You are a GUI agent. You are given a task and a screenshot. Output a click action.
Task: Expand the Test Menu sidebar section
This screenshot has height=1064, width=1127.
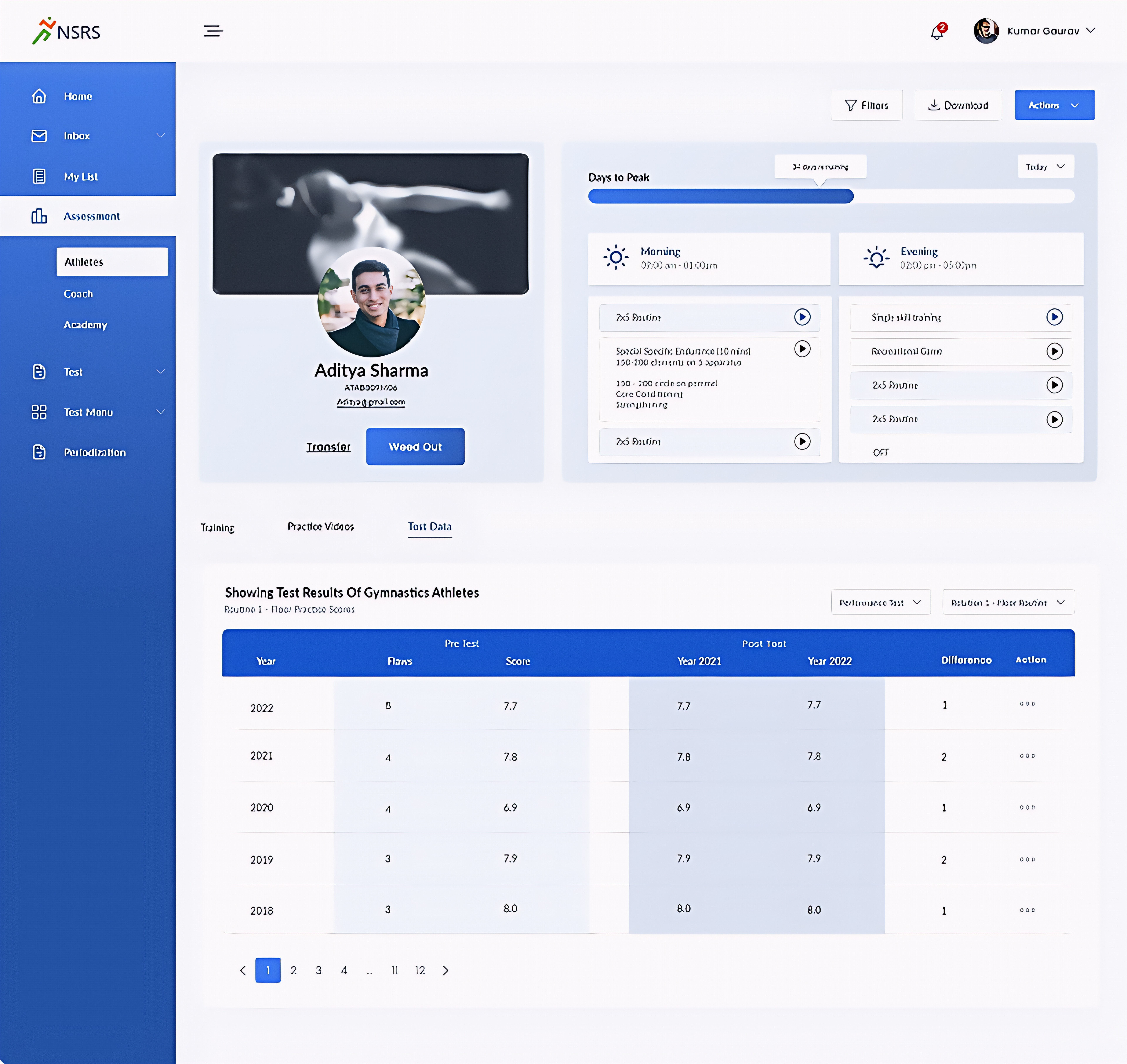pyautogui.click(x=160, y=412)
